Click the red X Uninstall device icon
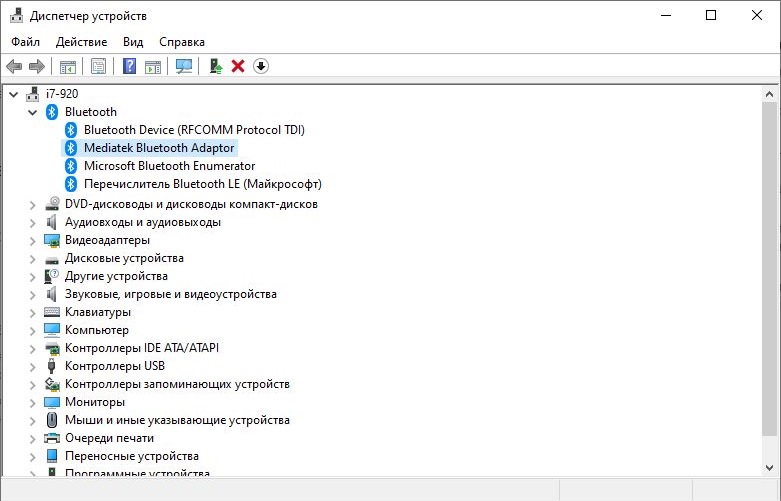Image resolution: width=781 pixels, height=501 pixels. coord(238,66)
